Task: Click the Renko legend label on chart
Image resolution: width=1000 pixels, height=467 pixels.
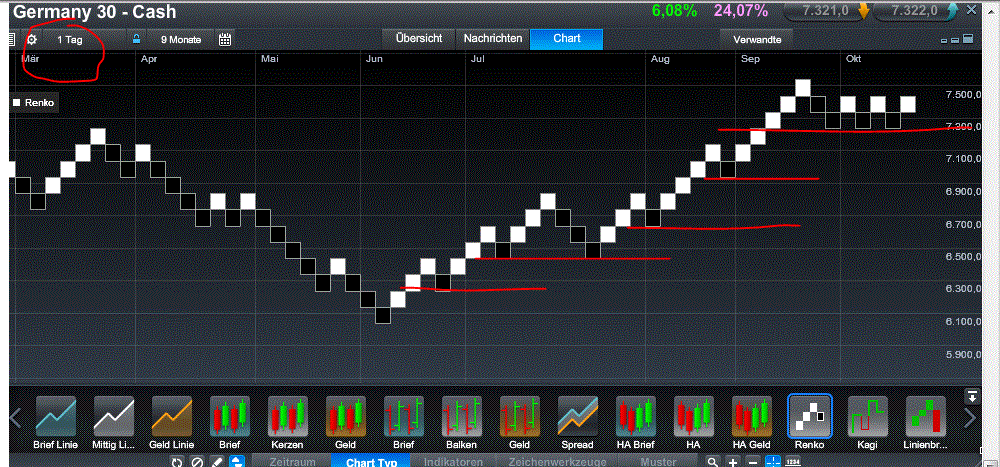Action: coord(34,102)
